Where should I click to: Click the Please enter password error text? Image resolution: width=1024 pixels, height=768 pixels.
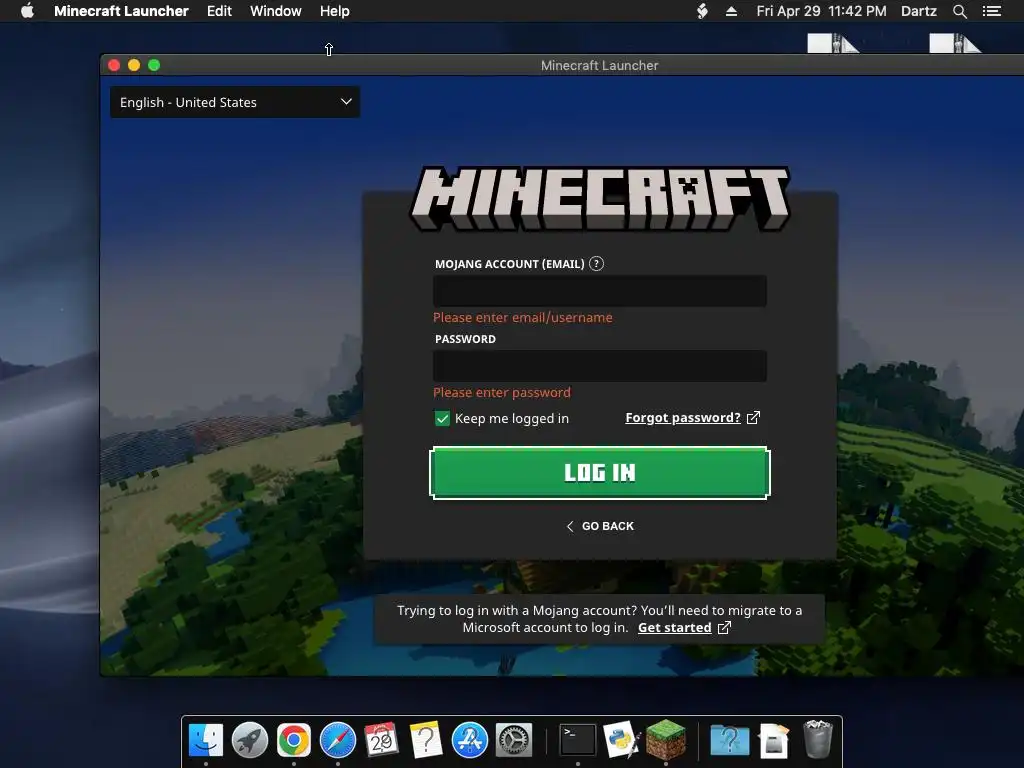502,392
